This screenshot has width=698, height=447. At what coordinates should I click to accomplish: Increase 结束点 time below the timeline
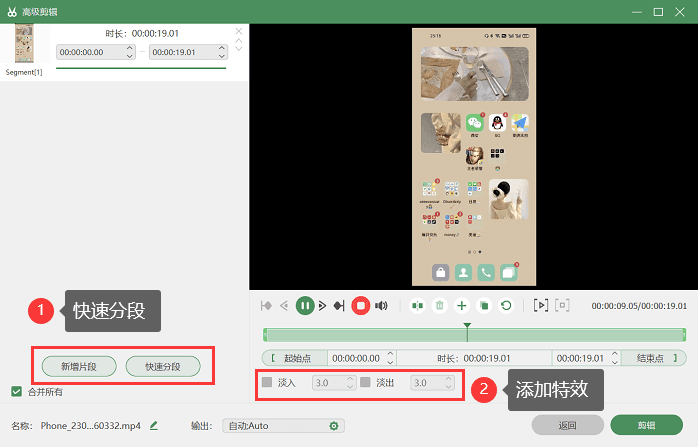pos(615,354)
